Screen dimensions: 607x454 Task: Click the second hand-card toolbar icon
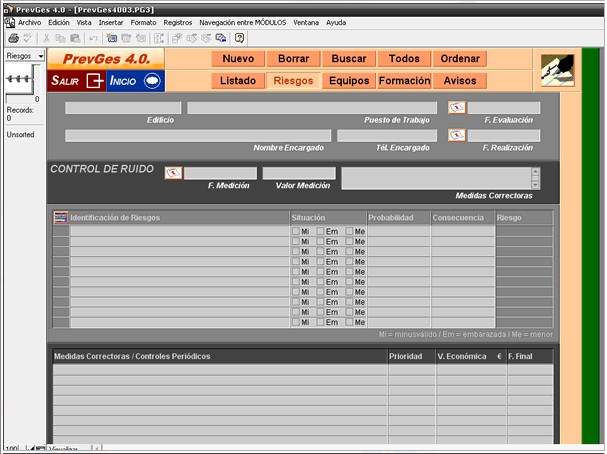206,38
